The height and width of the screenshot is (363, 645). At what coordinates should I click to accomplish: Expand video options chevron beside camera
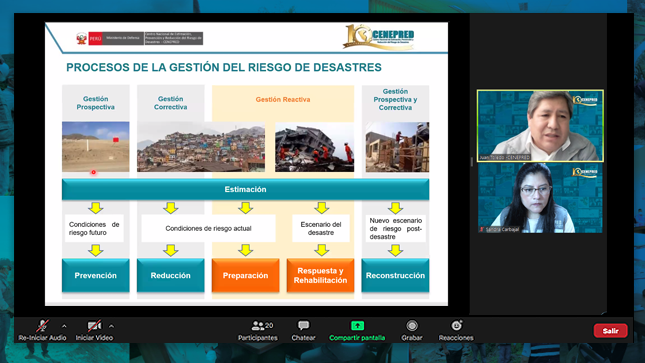point(111,326)
